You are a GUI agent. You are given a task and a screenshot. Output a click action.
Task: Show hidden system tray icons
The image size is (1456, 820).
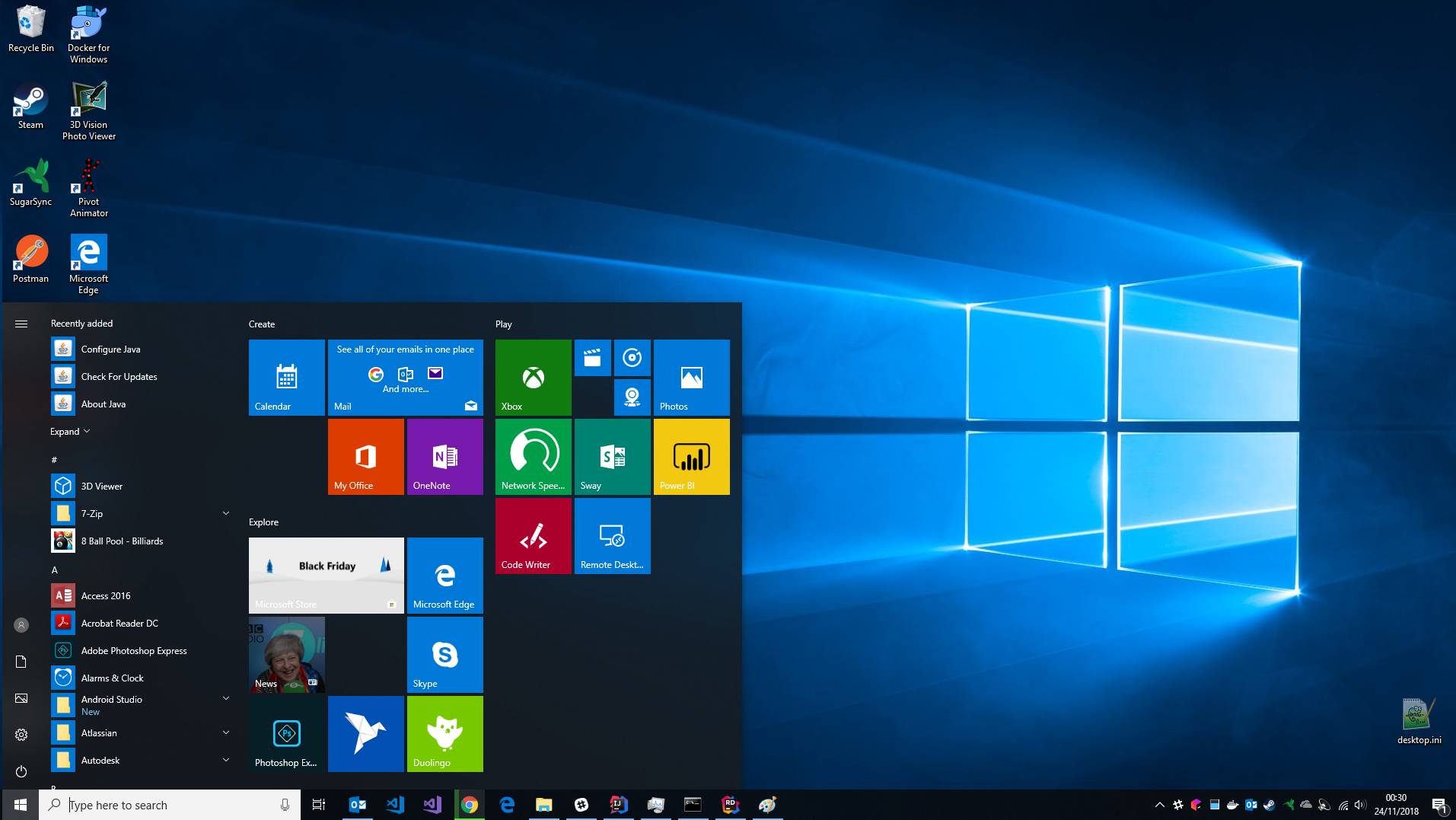1159,805
